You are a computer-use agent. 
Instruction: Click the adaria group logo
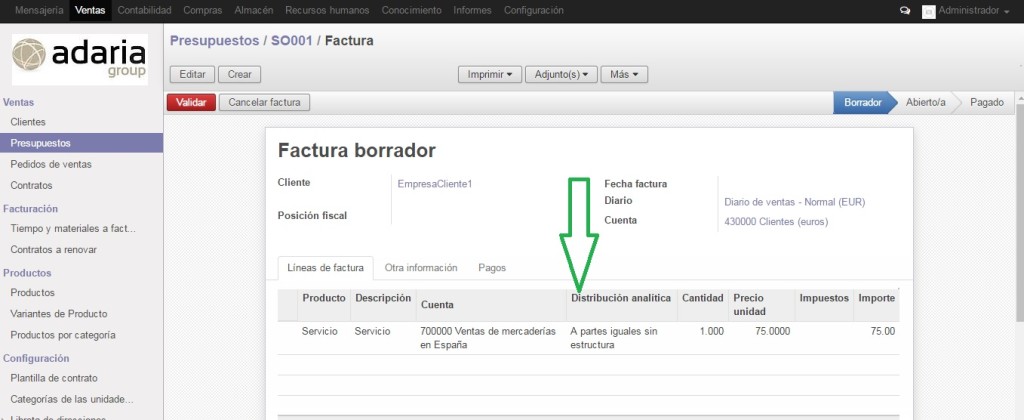click(x=80, y=59)
